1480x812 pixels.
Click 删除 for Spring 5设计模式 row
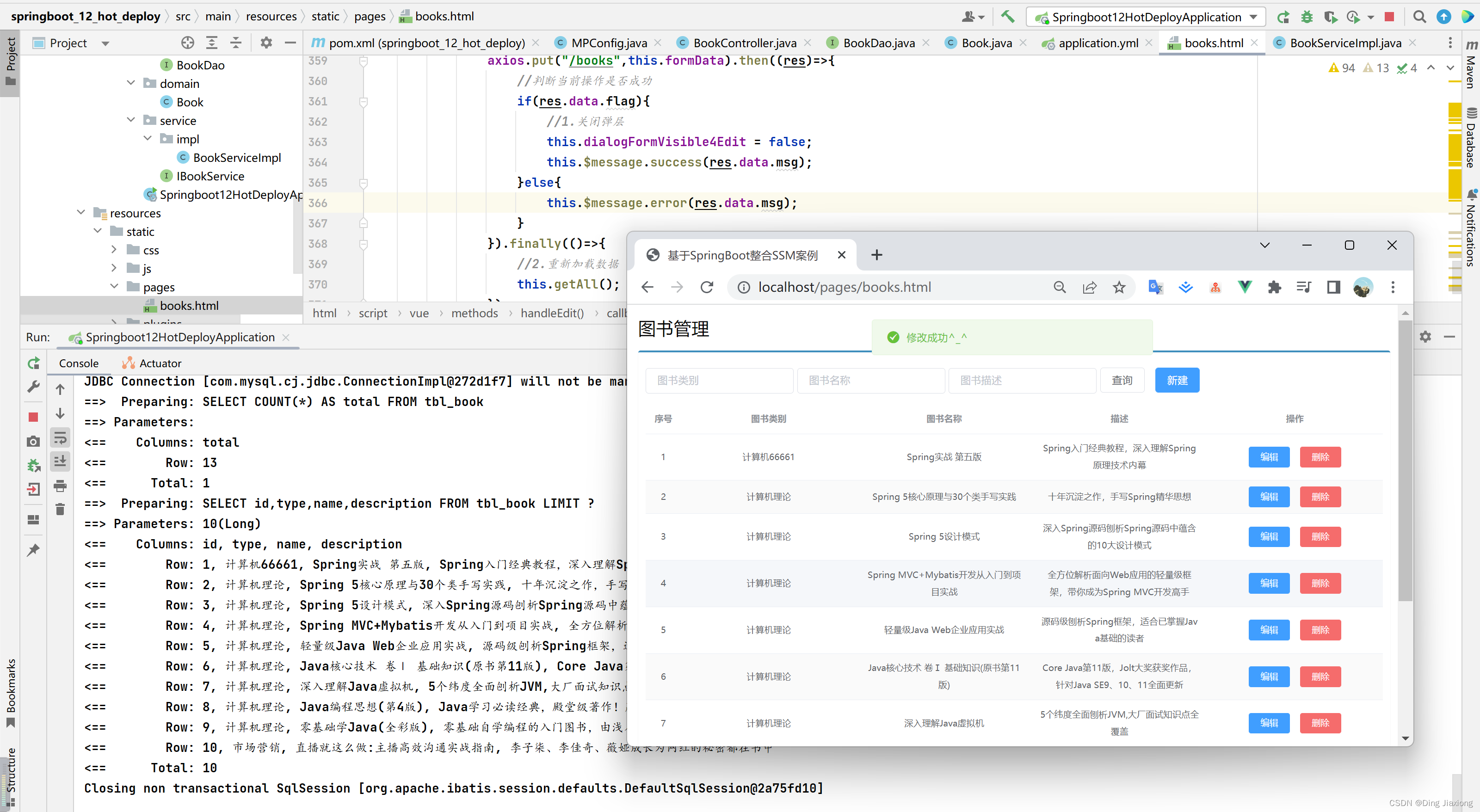coord(1320,537)
